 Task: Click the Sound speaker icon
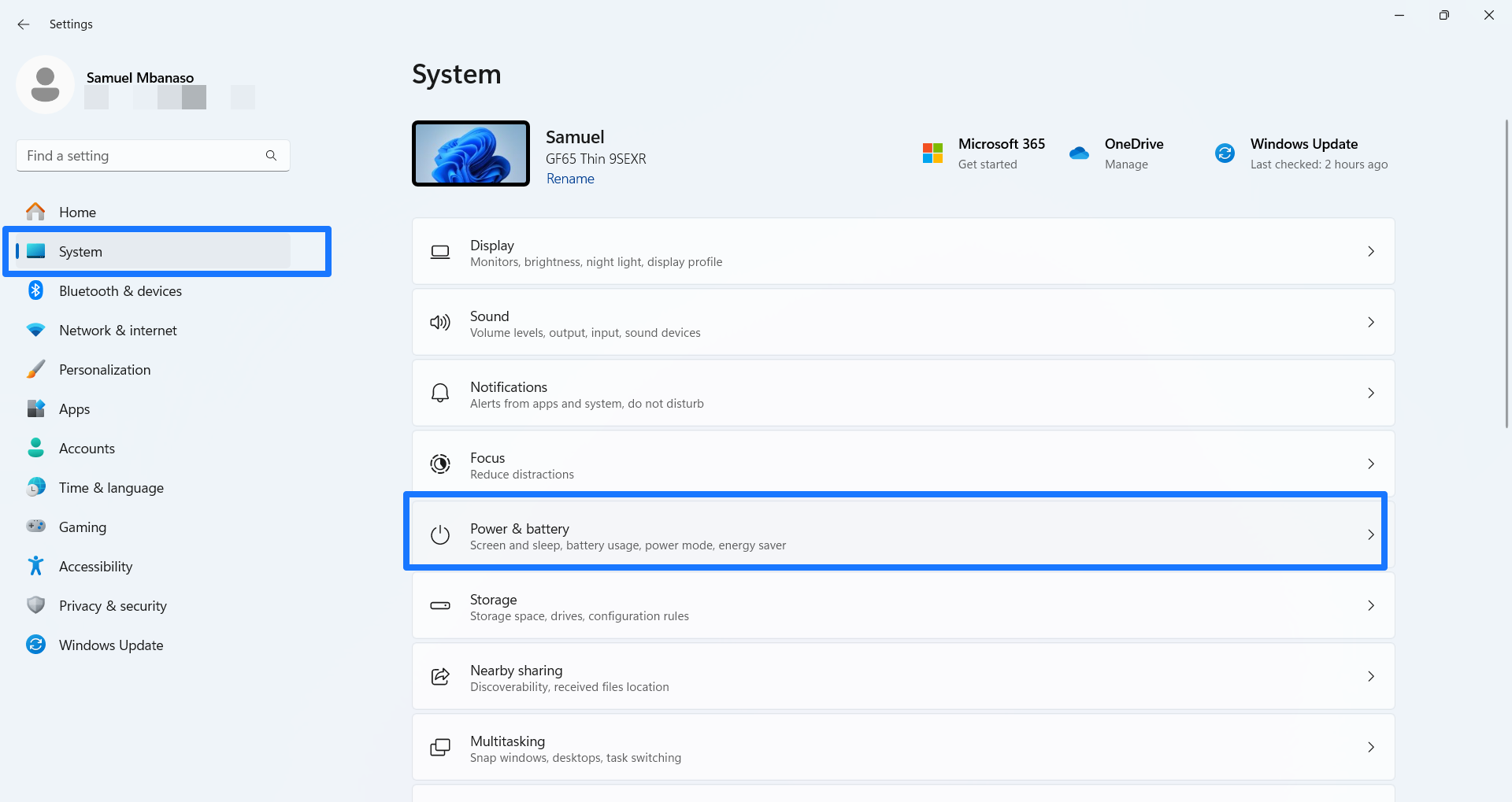(440, 323)
